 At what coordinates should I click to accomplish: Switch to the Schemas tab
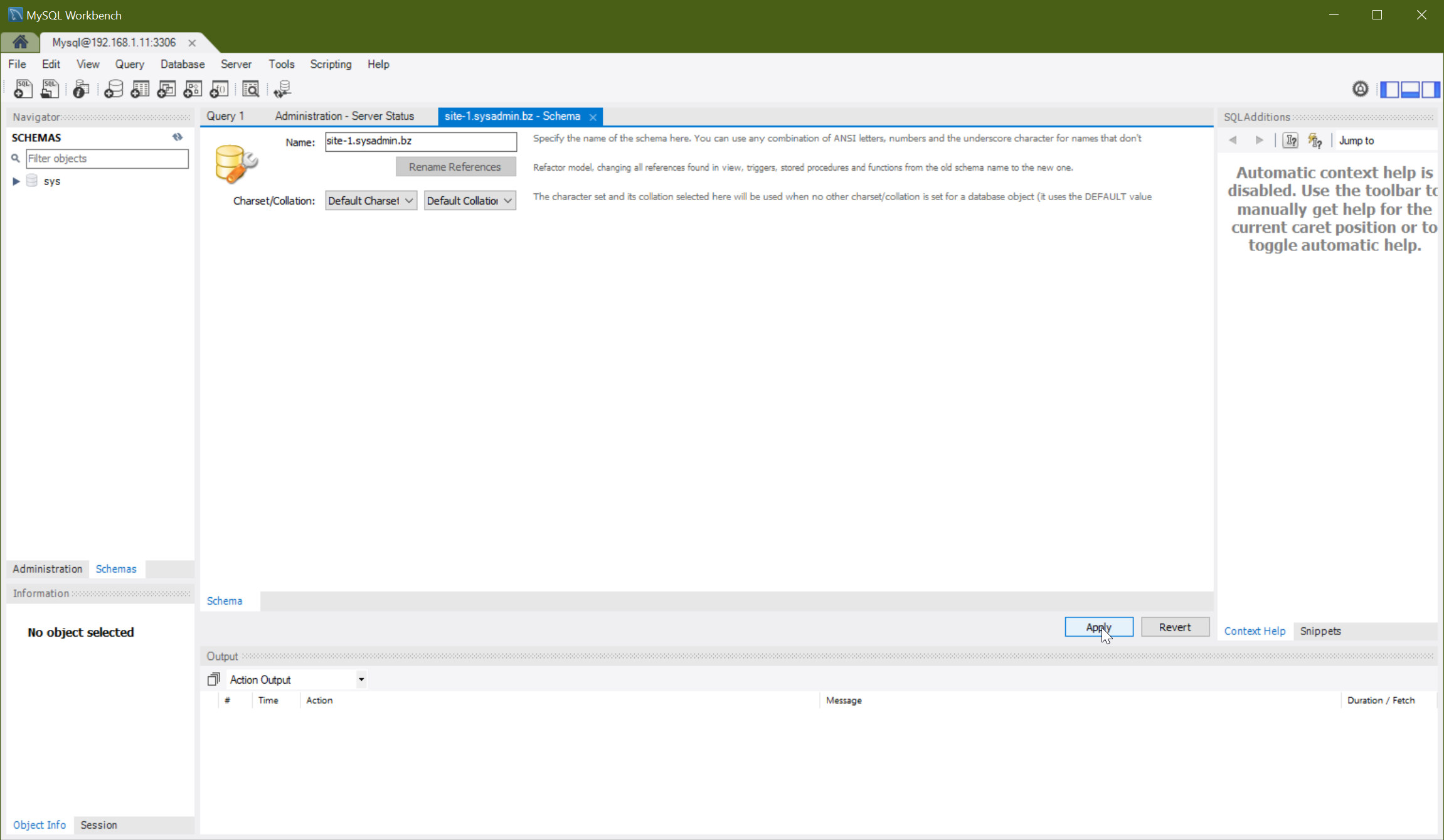(116, 568)
